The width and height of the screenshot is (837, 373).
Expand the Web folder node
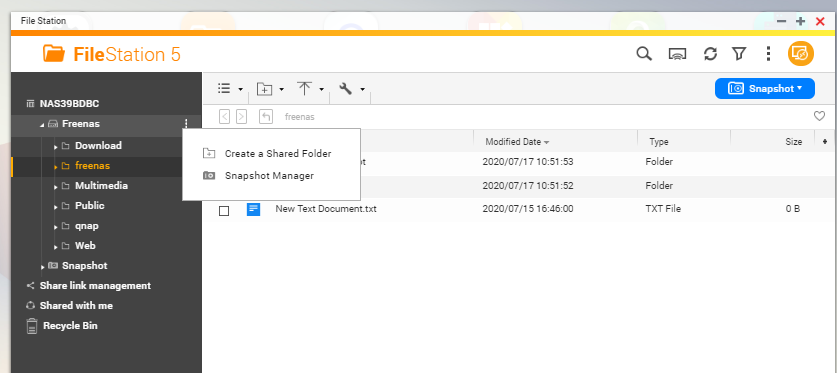(56, 247)
